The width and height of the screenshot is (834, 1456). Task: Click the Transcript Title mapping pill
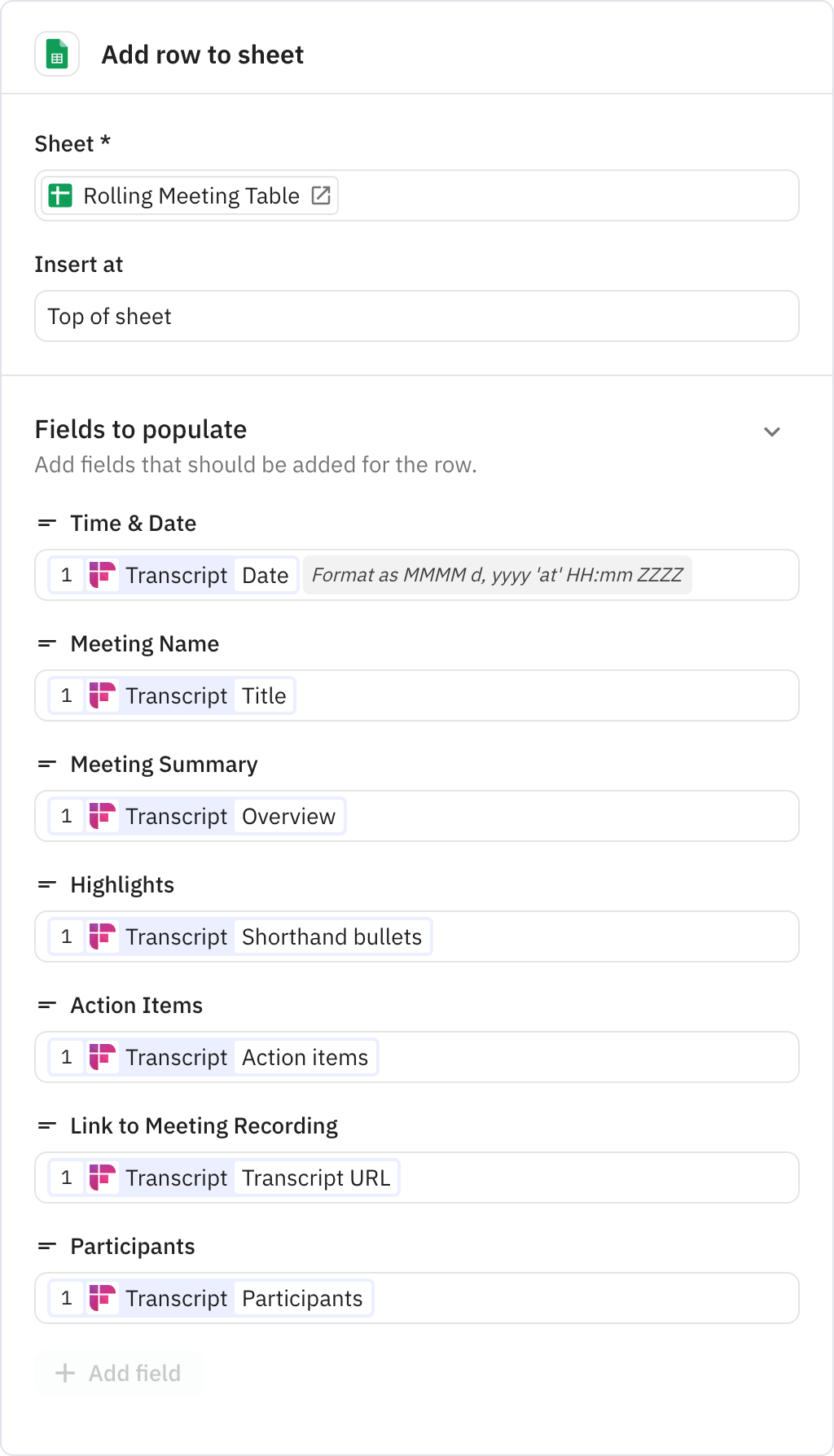coord(264,695)
